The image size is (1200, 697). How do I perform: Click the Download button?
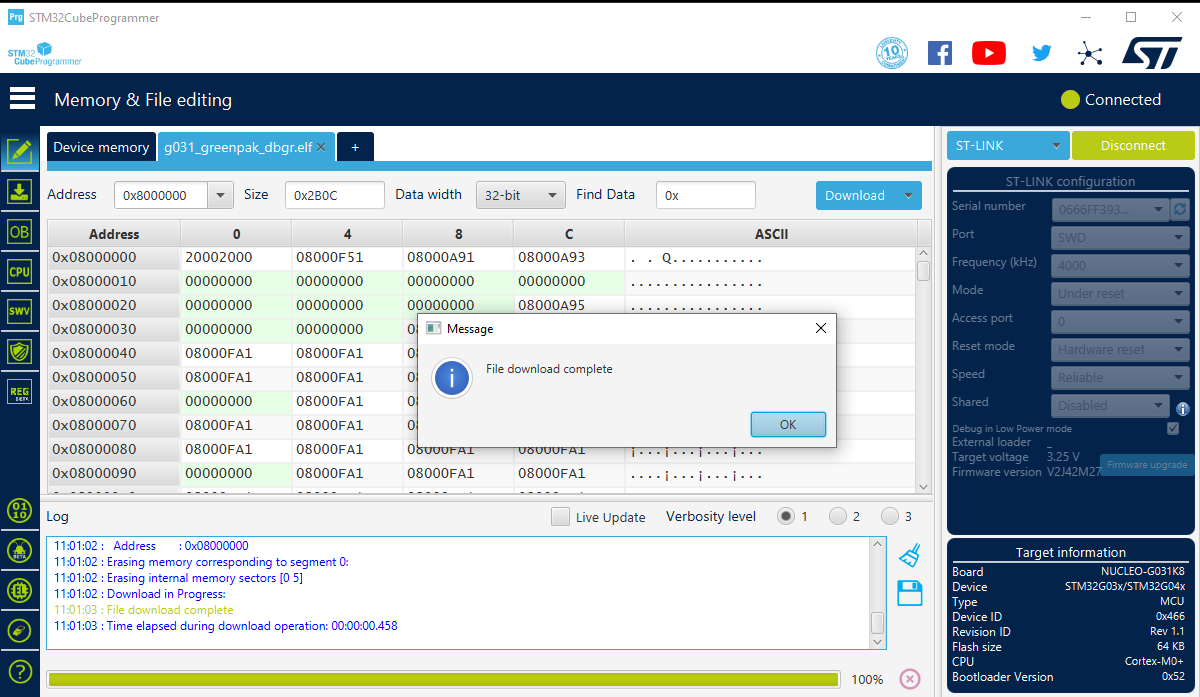(855, 196)
